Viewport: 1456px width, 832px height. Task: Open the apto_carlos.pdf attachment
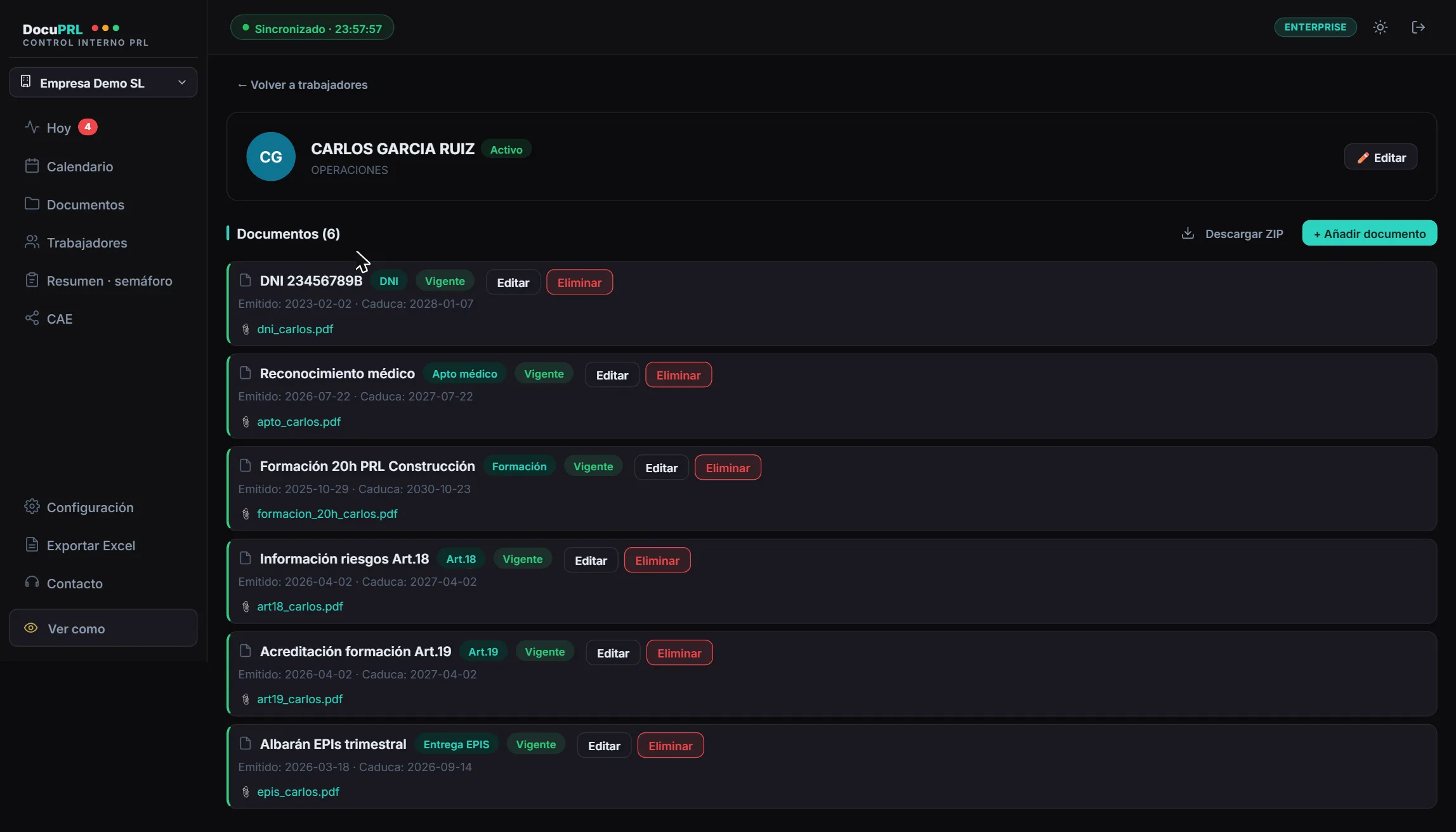click(x=299, y=422)
